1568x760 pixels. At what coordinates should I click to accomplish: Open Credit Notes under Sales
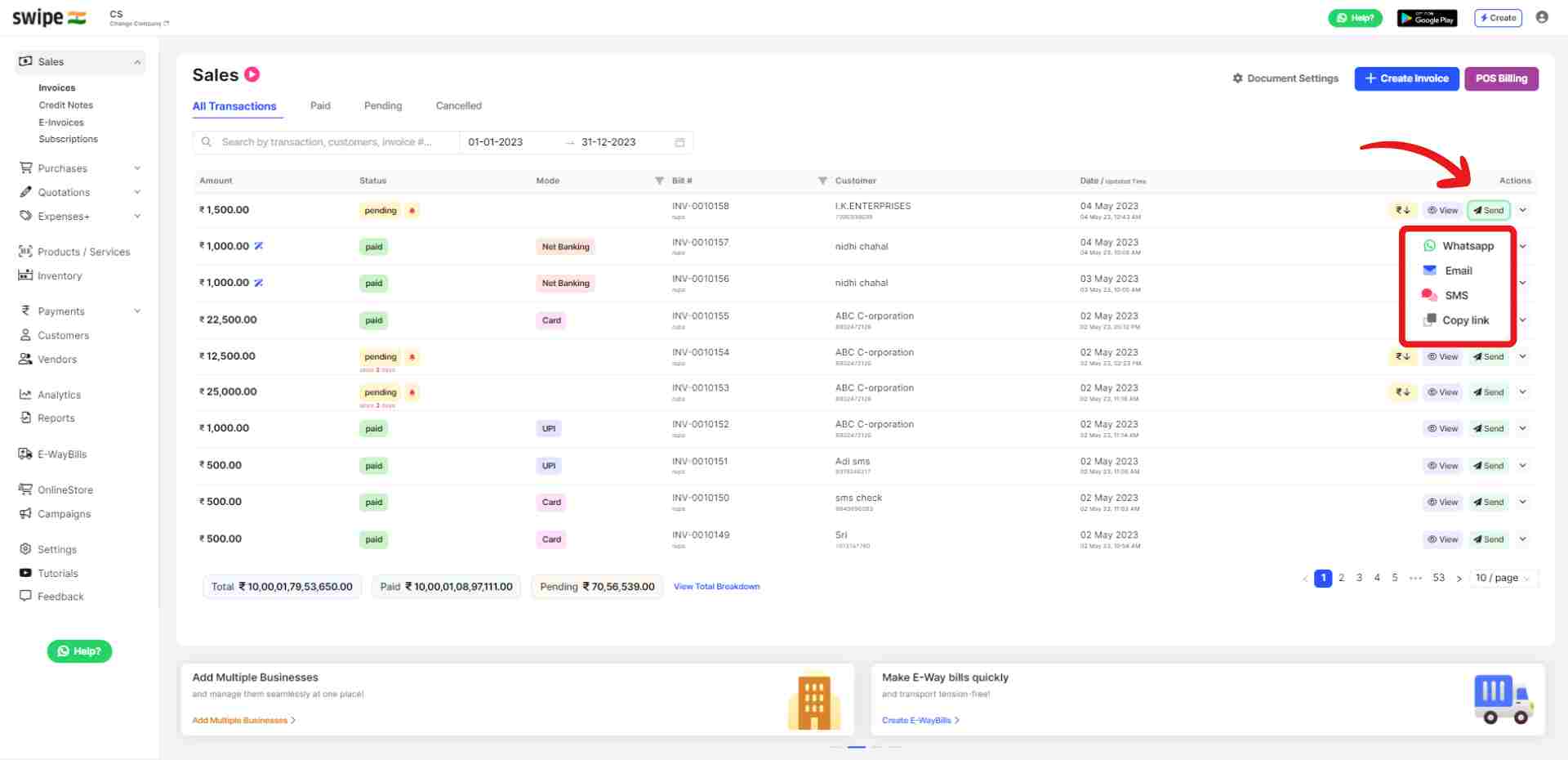pyautogui.click(x=65, y=105)
